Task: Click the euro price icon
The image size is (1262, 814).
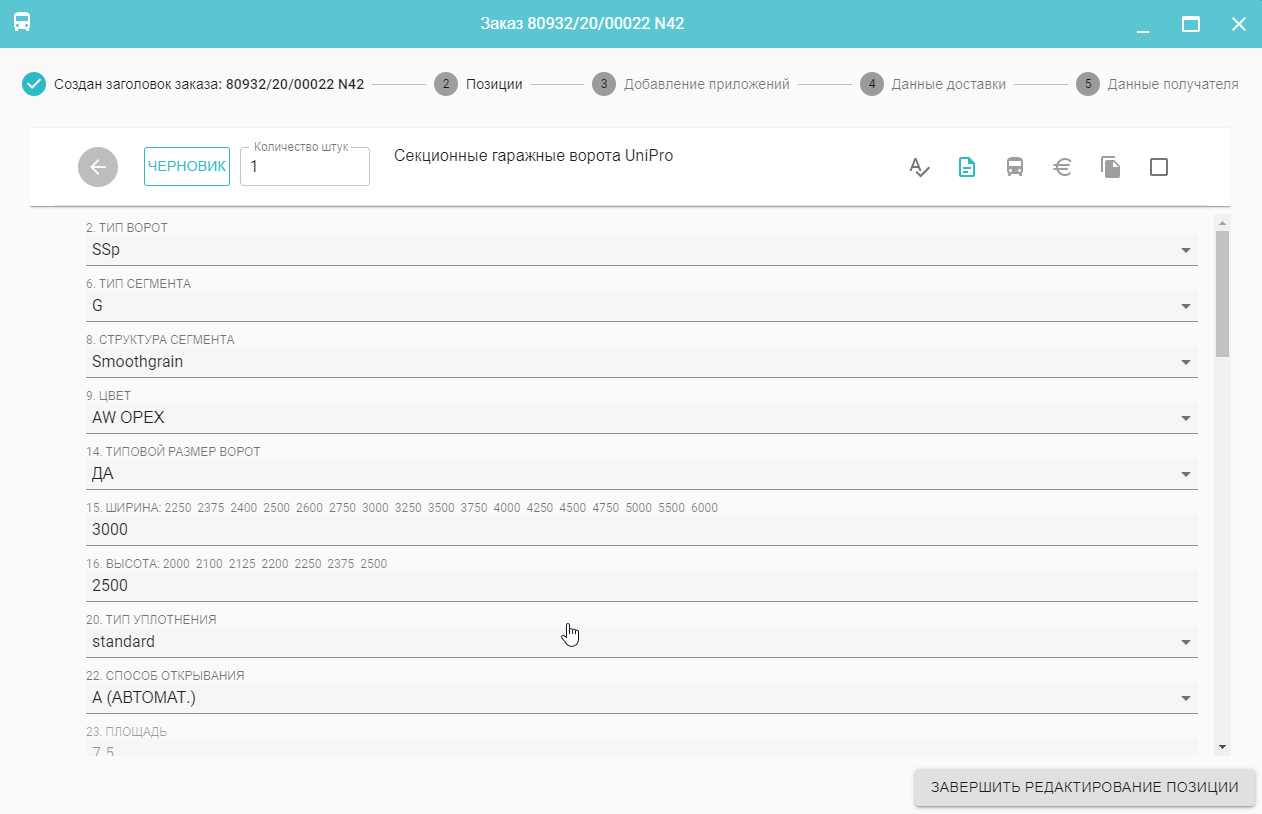Action: pyautogui.click(x=1063, y=167)
